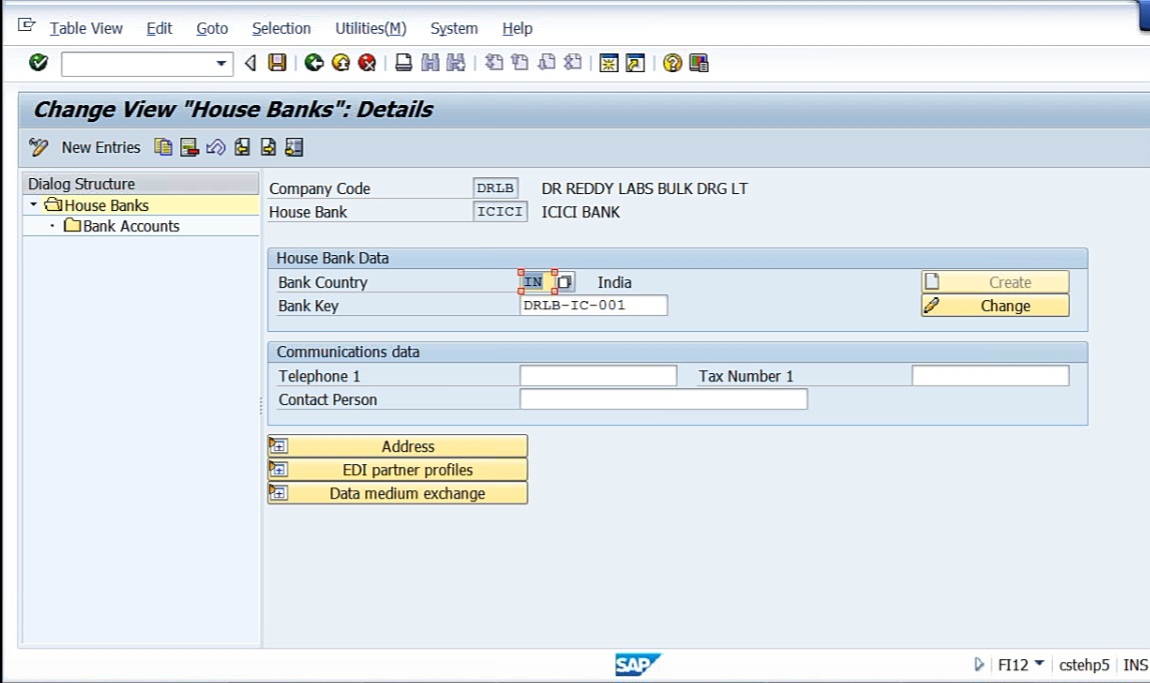This screenshot has height=683, width=1150.
Task: Click the Create bank data button
Action: click(995, 282)
